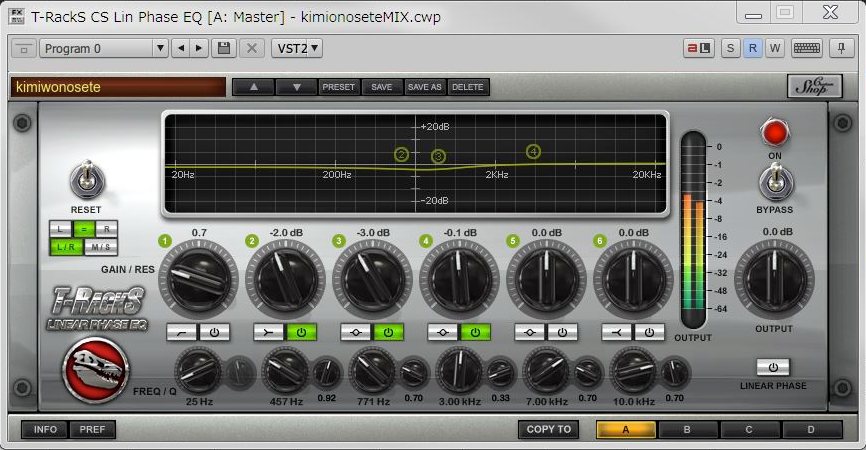Click band 4 frequency knob at 3.00 kHz
The image size is (866, 450).
pyautogui.click(x=459, y=371)
